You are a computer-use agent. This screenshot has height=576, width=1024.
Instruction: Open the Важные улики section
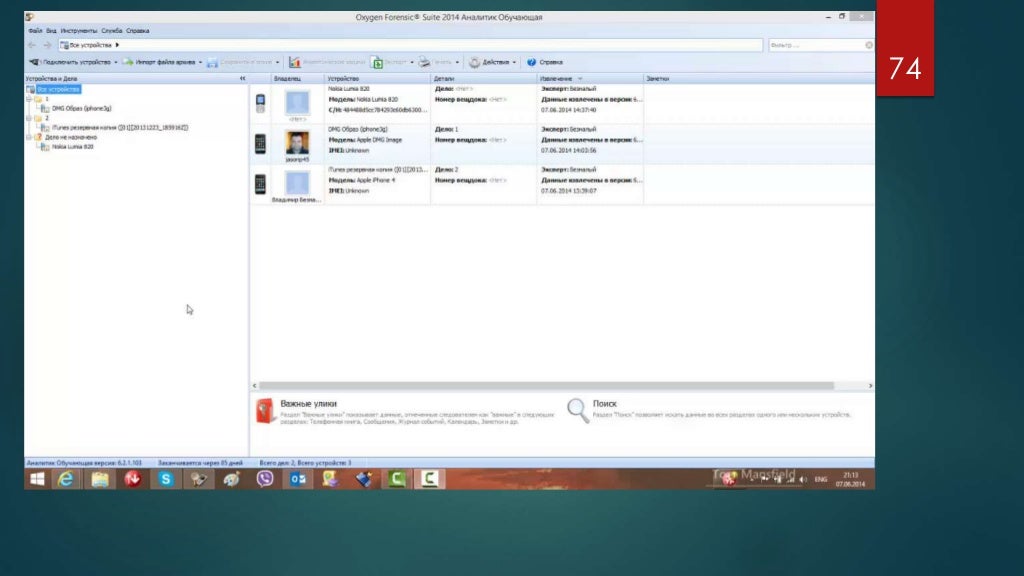pyautogui.click(x=308, y=404)
